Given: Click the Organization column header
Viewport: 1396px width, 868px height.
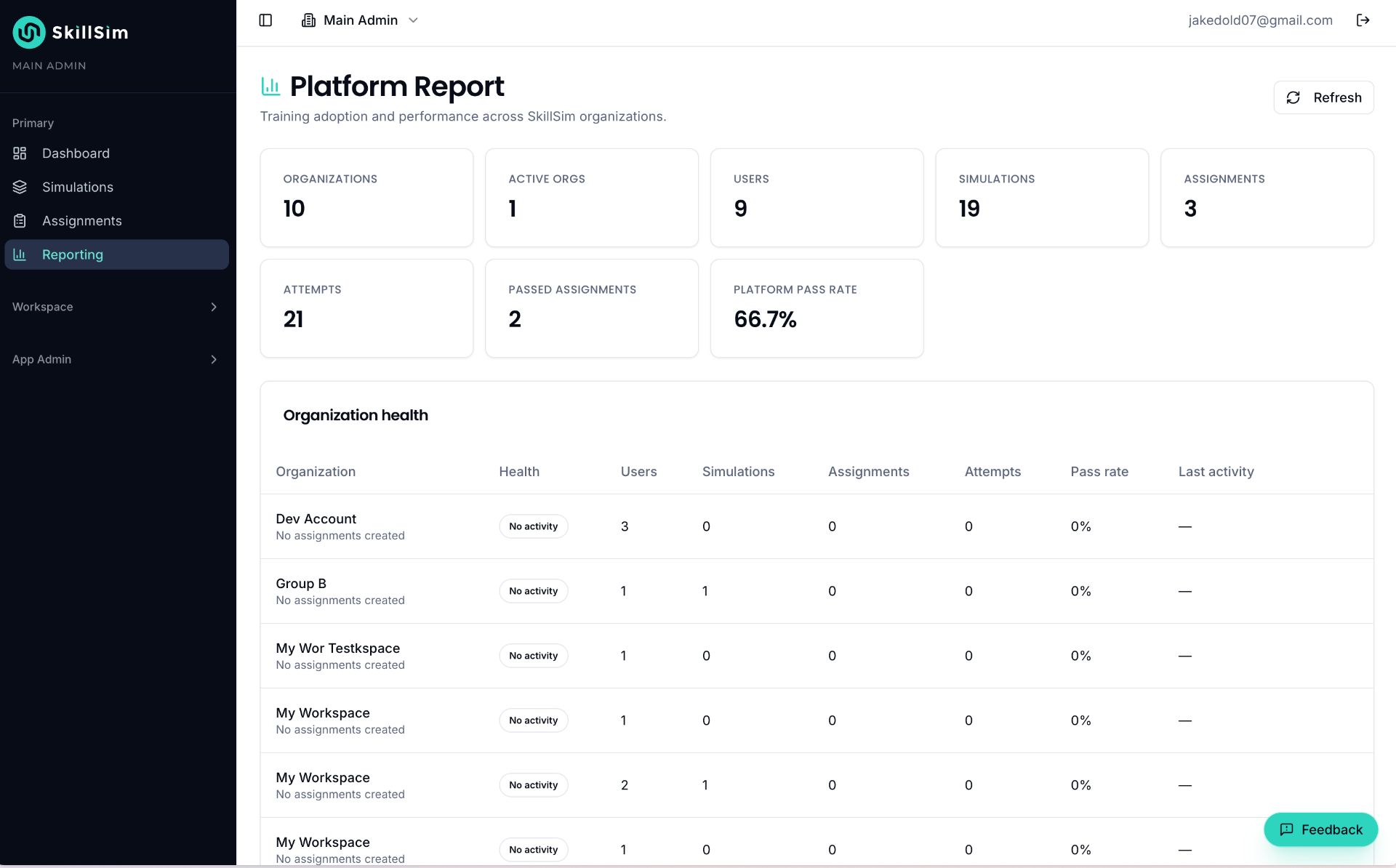Looking at the screenshot, I should pyautogui.click(x=316, y=472).
